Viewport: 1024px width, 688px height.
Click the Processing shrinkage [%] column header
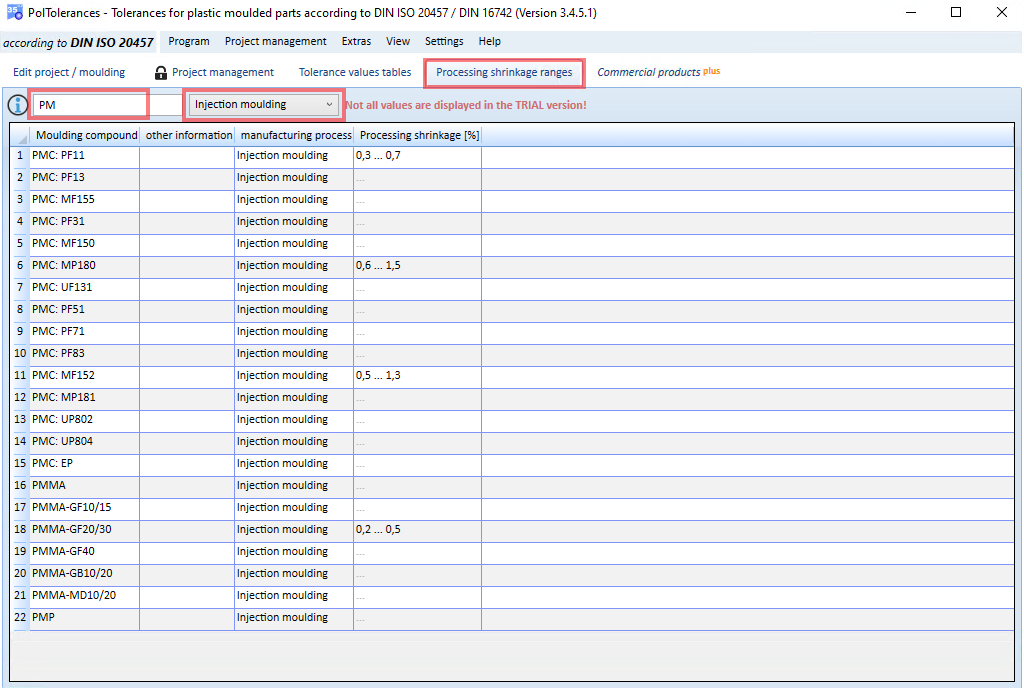[x=418, y=135]
